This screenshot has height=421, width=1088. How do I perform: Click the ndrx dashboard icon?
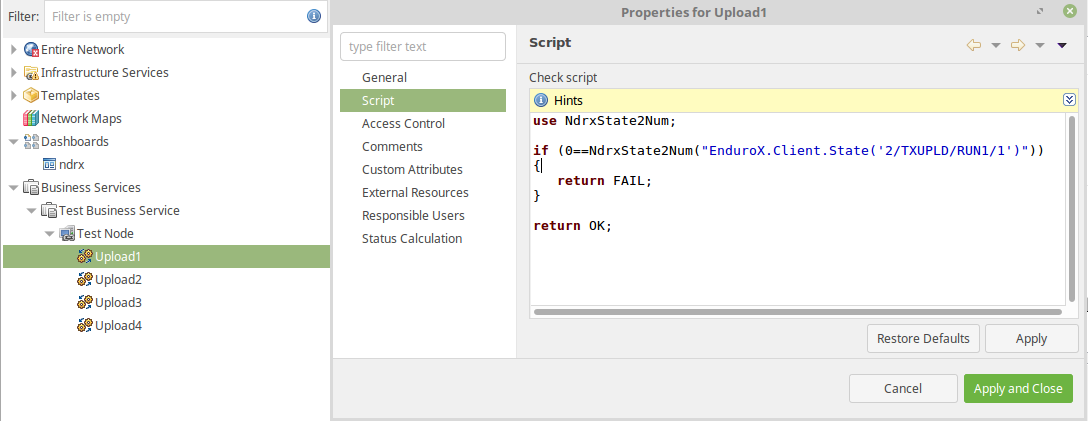[x=49, y=164]
